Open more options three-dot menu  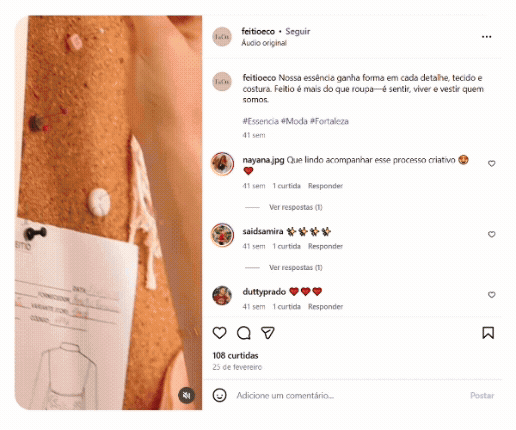click(x=487, y=37)
